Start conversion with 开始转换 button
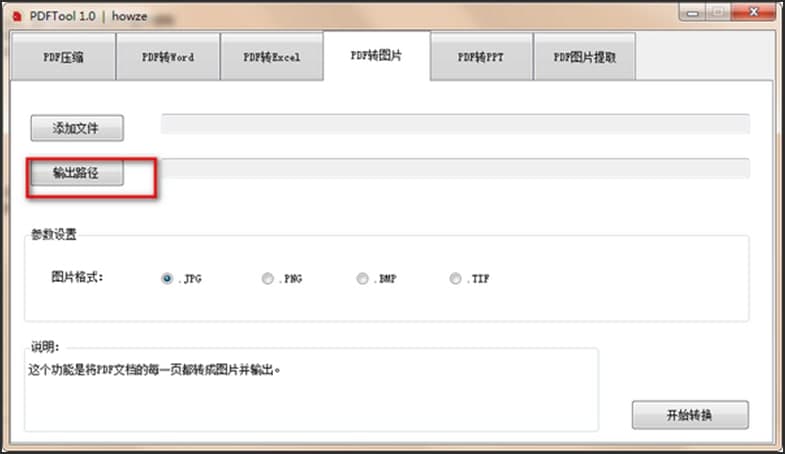The width and height of the screenshot is (785, 454). click(x=690, y=415)
